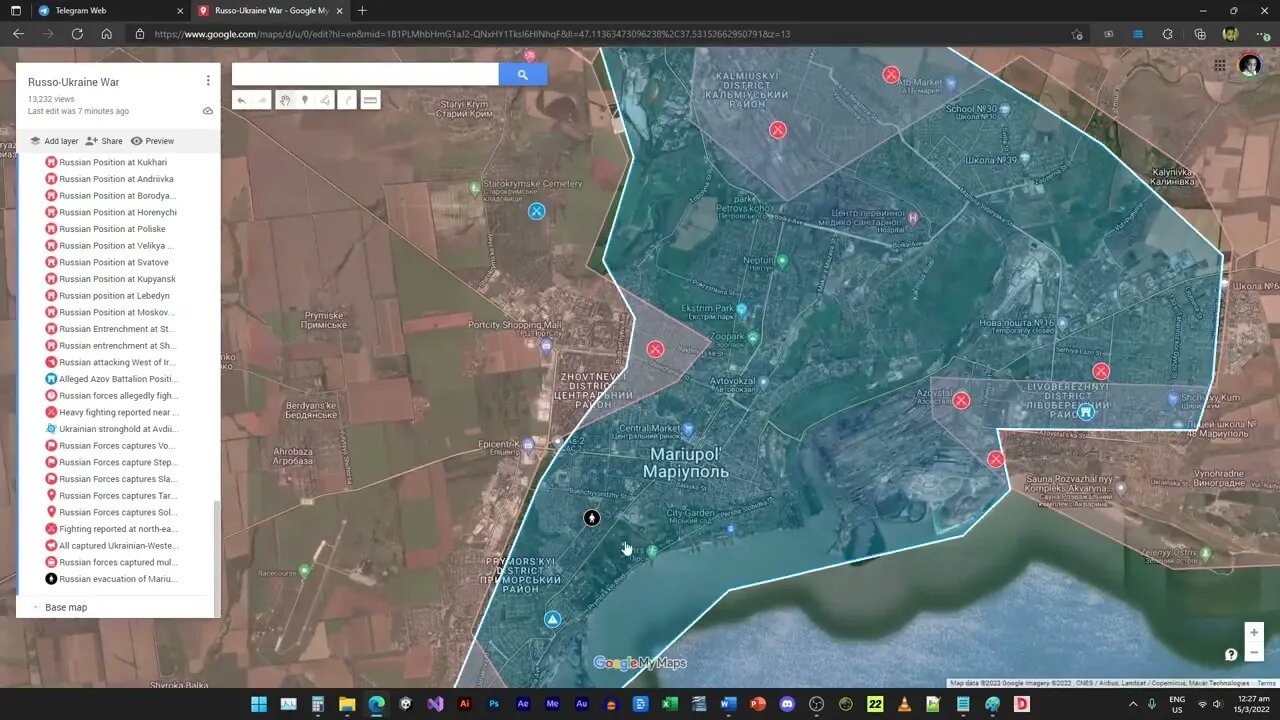The image size is (1280, 720).
Task: Open the tab actions menu in Edge
Action: click(14, 10)
